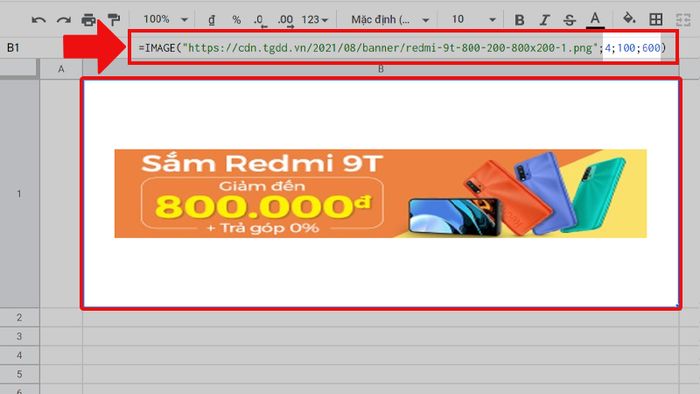This screenshot has width=700, height=394.
Task: Open the 123 number formats dropdown
Action: [x=315, y=20]
